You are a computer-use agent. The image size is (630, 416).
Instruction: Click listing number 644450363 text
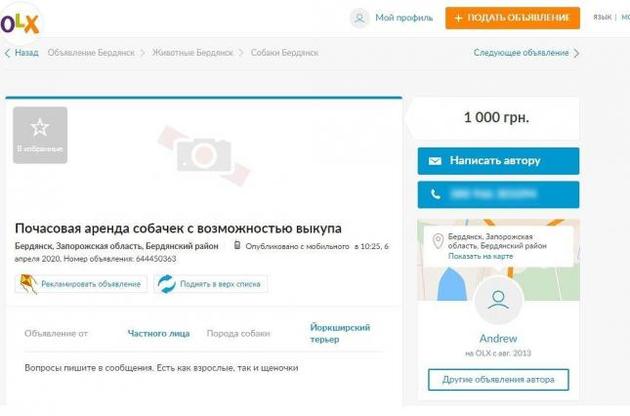120,259
